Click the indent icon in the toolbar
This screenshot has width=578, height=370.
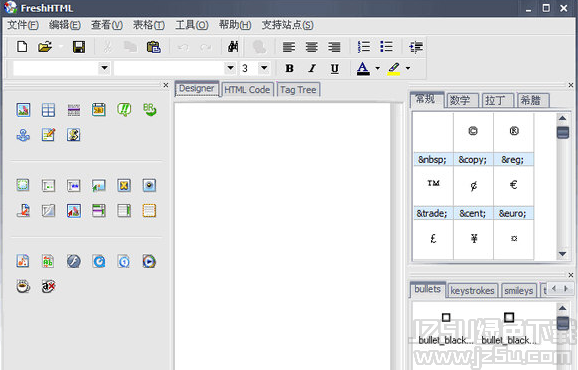(x=416, y=47)
